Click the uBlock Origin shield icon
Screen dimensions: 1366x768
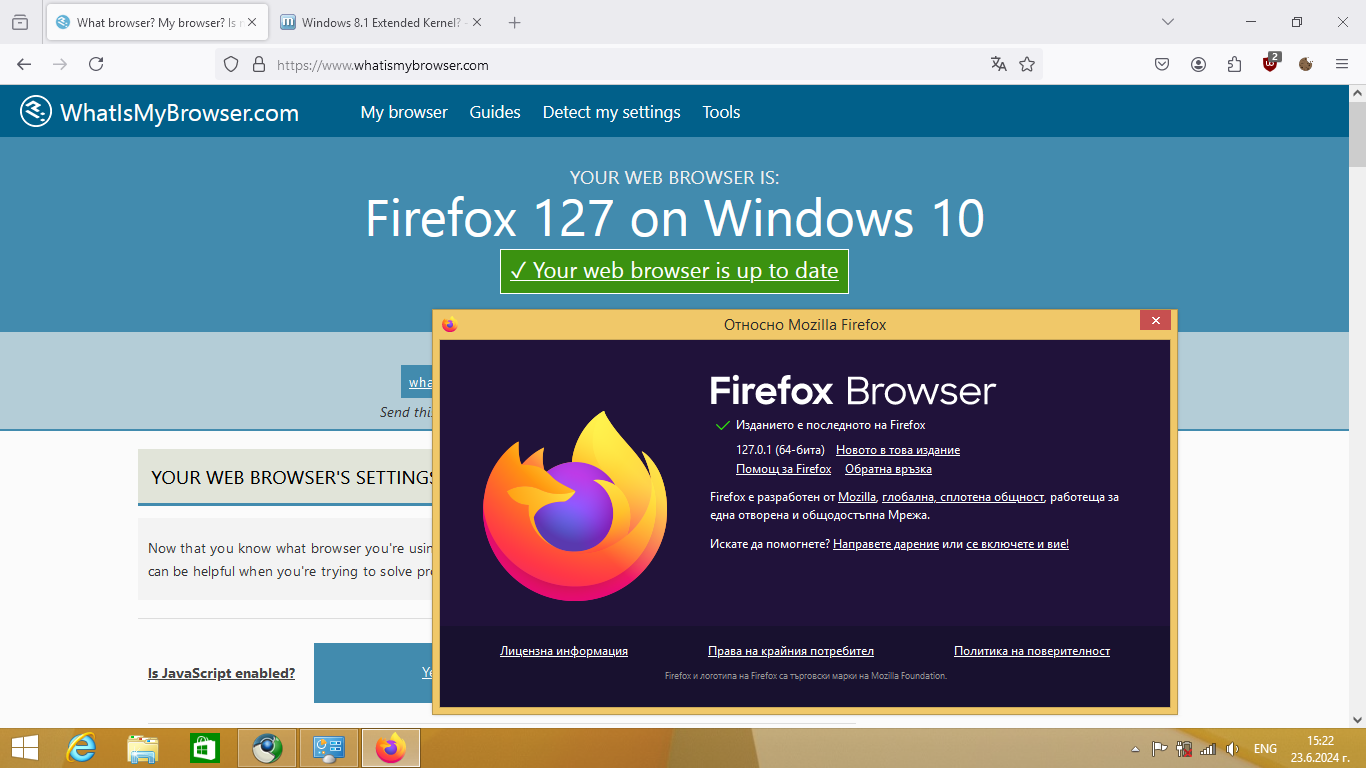[x=1270, y=64]
